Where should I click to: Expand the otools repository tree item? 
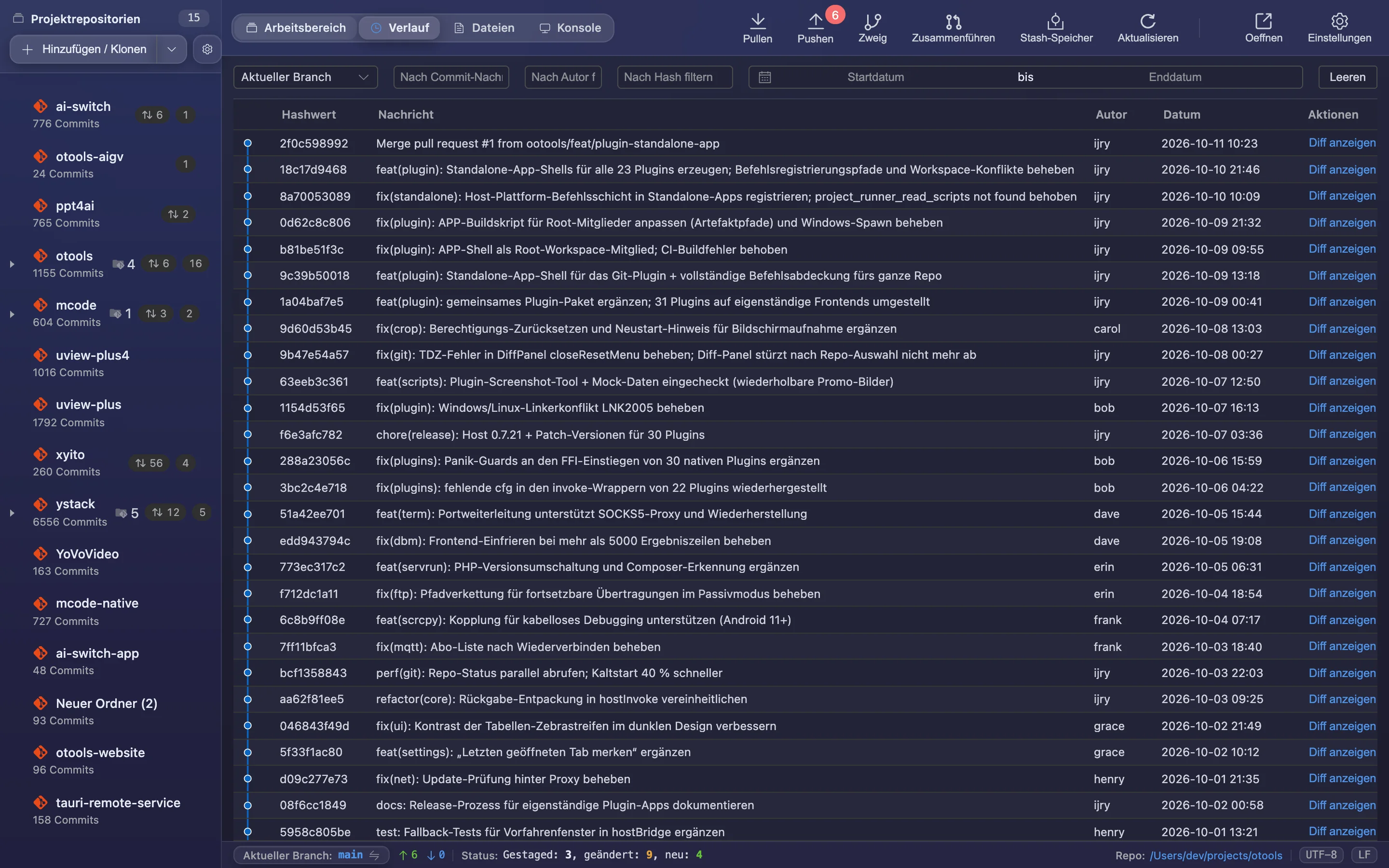pyautogui.click(x=12, y=264)
